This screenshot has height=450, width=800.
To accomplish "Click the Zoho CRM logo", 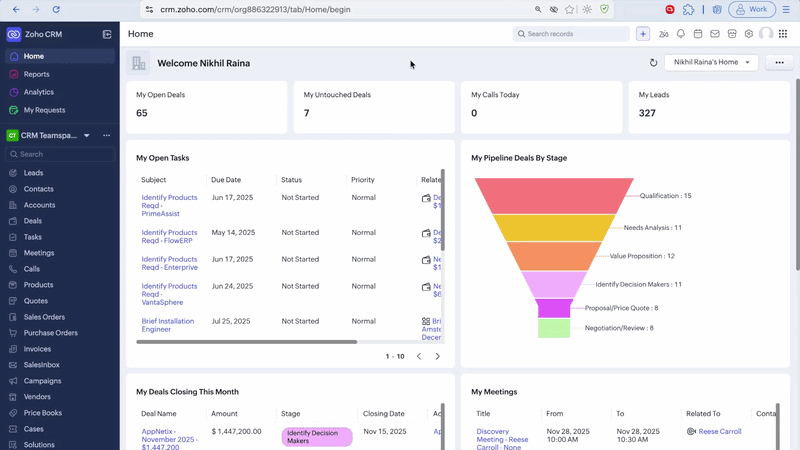I will coord(14,34).
